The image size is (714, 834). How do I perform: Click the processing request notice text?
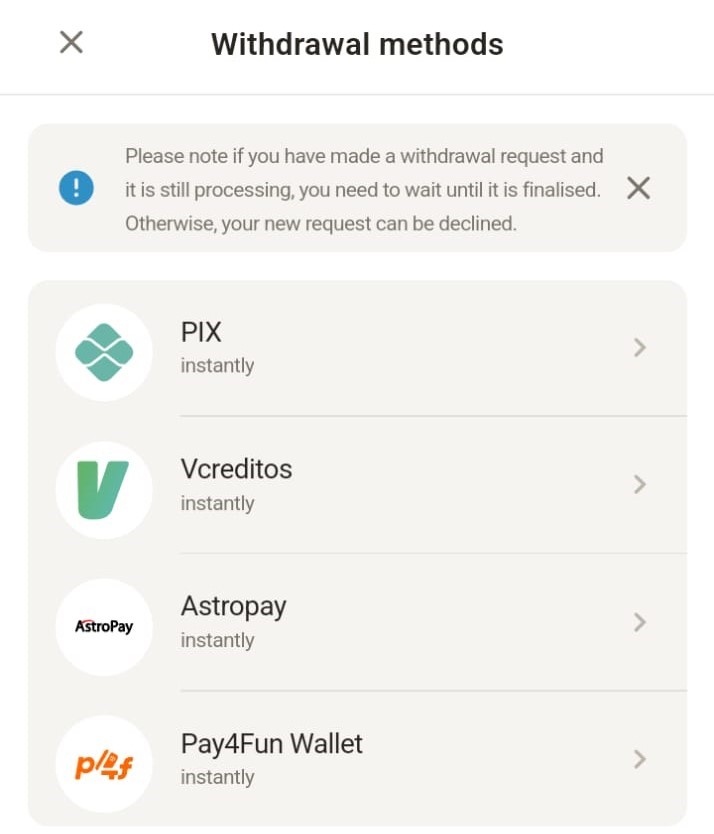(x=364, y=190)
